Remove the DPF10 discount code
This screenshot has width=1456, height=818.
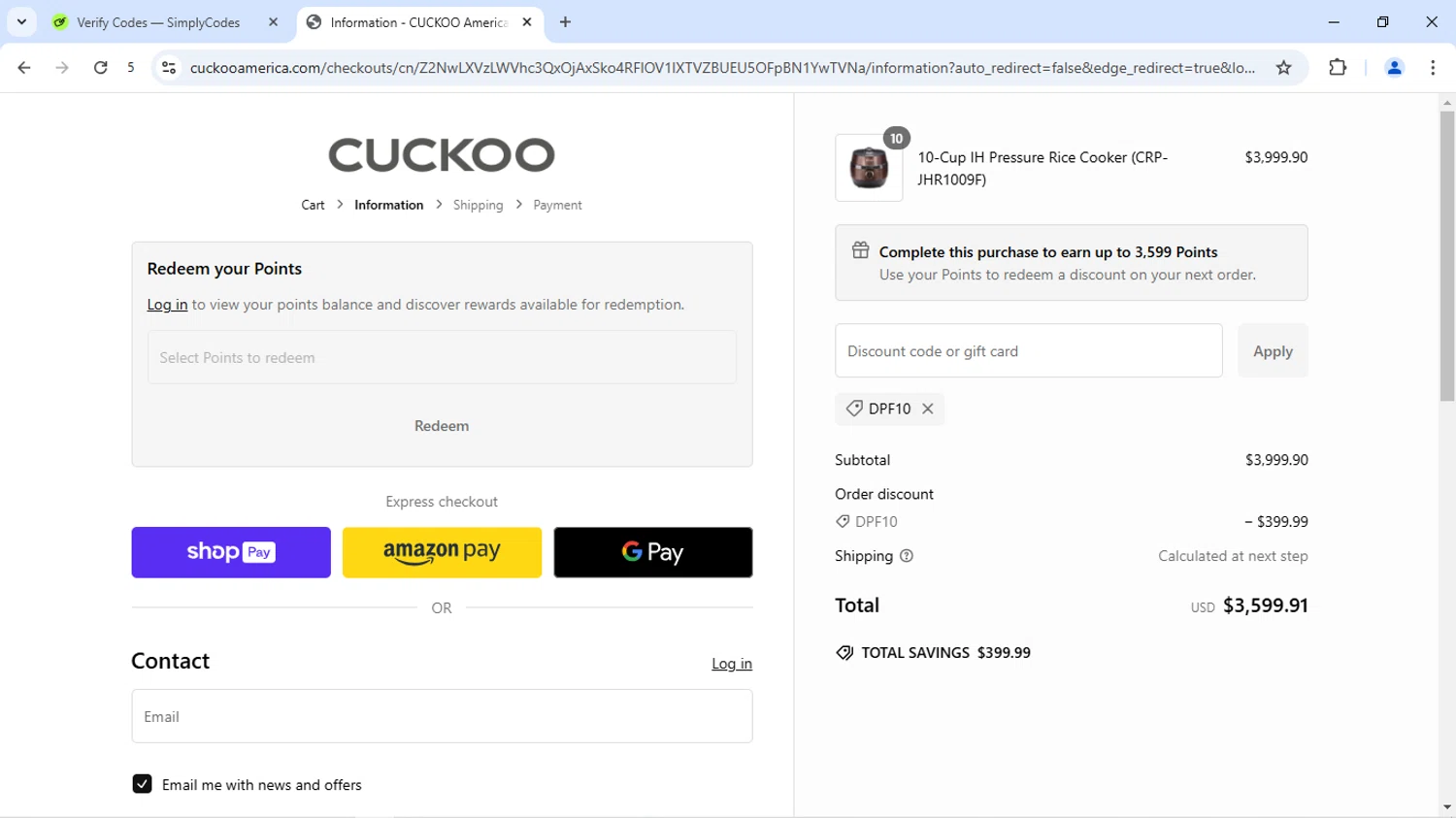928,409
